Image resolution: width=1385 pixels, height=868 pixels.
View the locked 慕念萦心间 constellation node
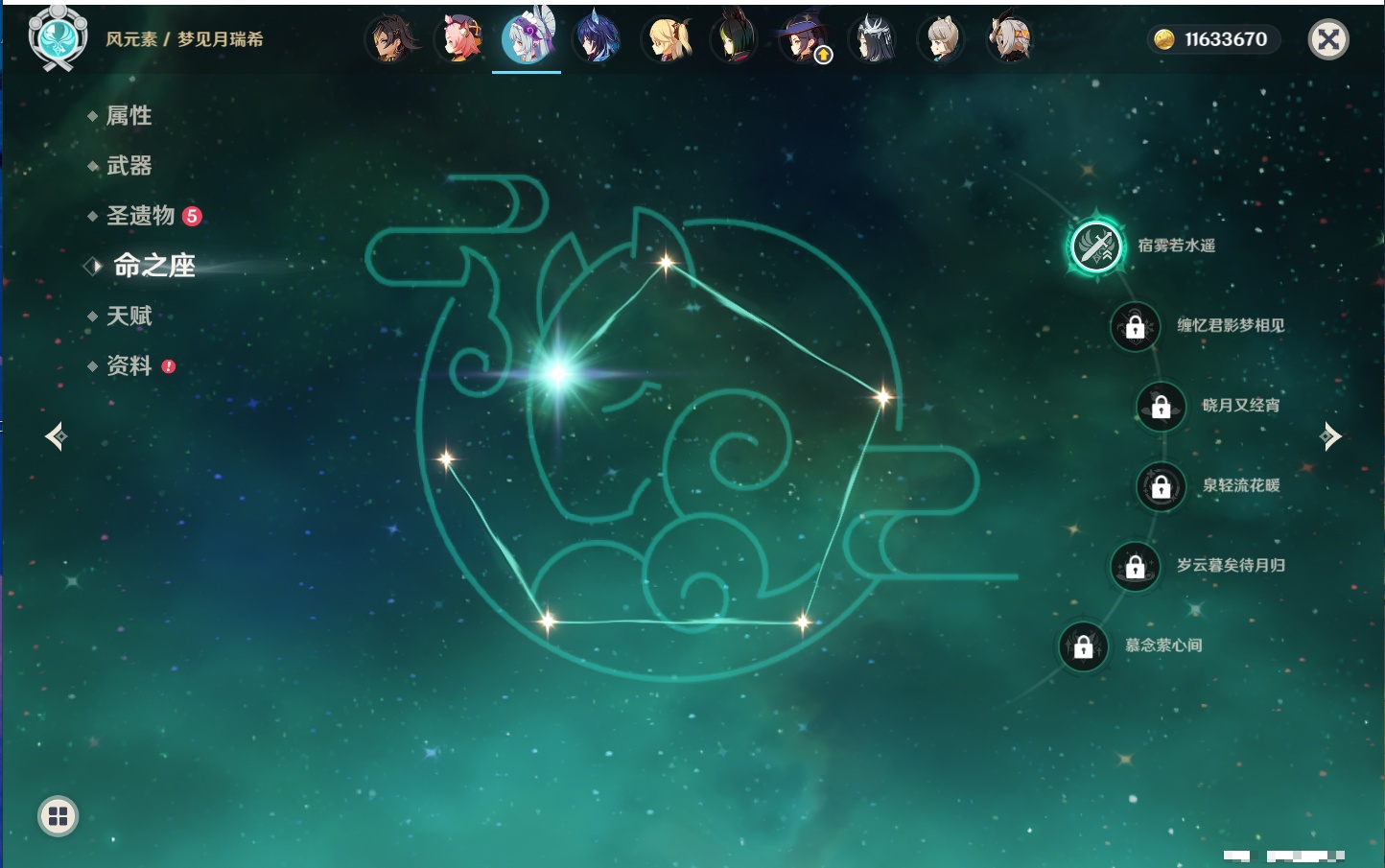(1084, 646)
